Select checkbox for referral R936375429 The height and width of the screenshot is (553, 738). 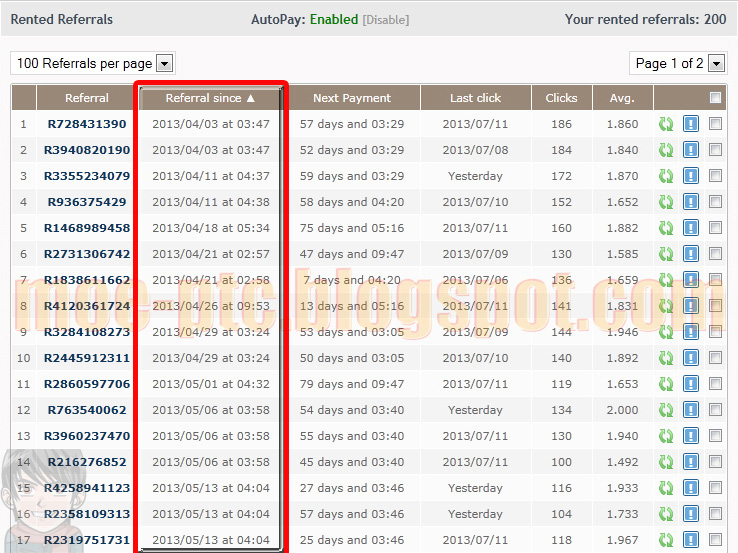[x=715, y=201]
